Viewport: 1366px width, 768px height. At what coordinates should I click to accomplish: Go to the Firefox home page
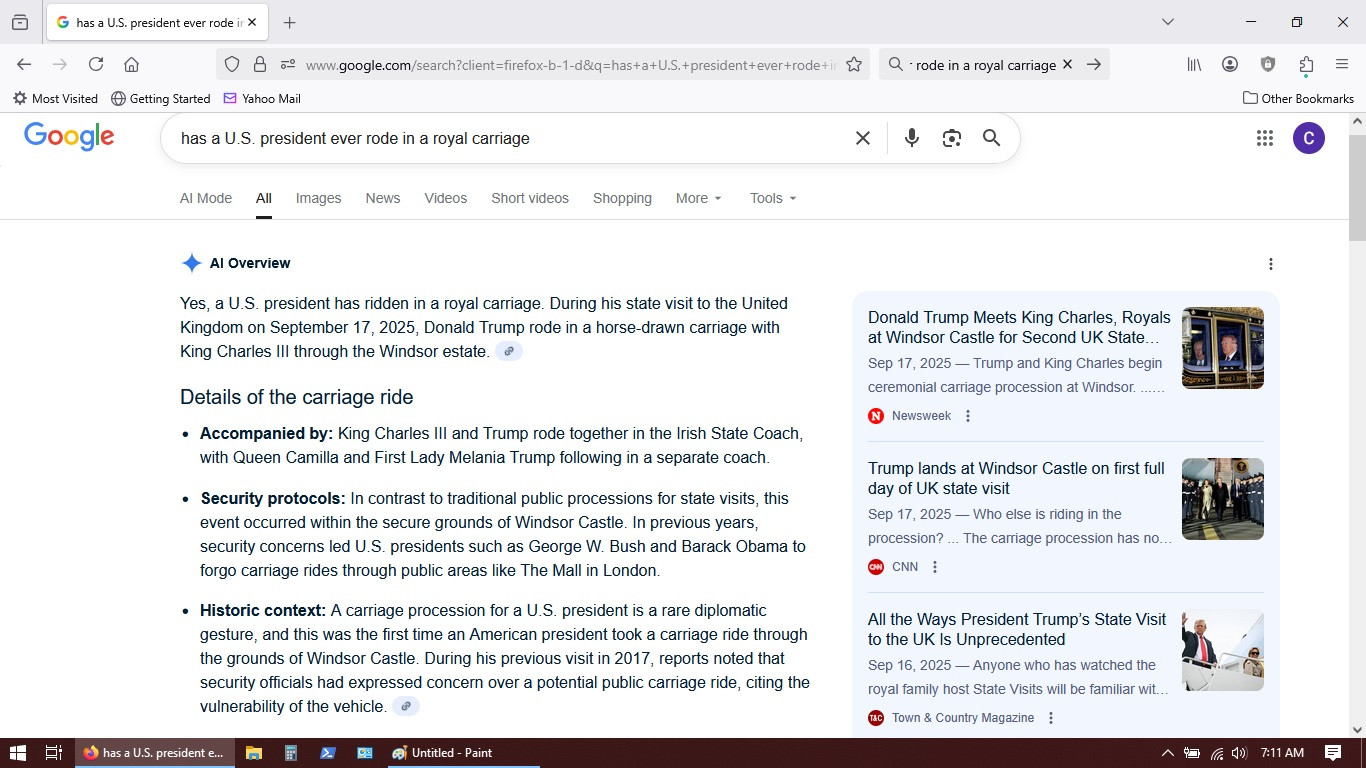pos(131,64)
